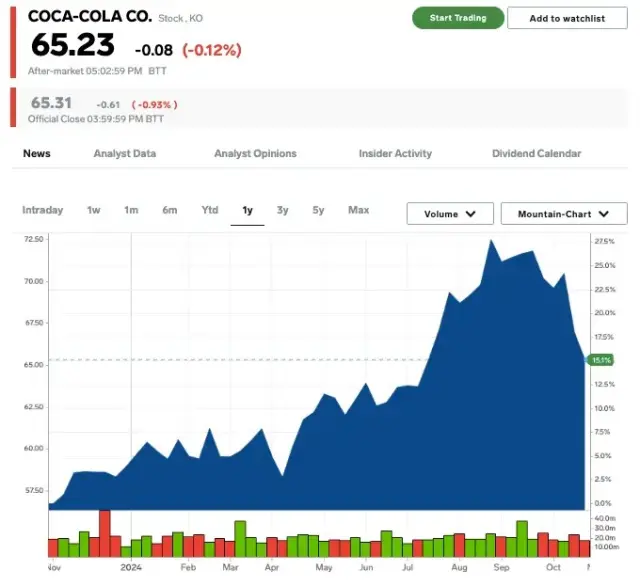Select the 1w chart range

[94, 210]
